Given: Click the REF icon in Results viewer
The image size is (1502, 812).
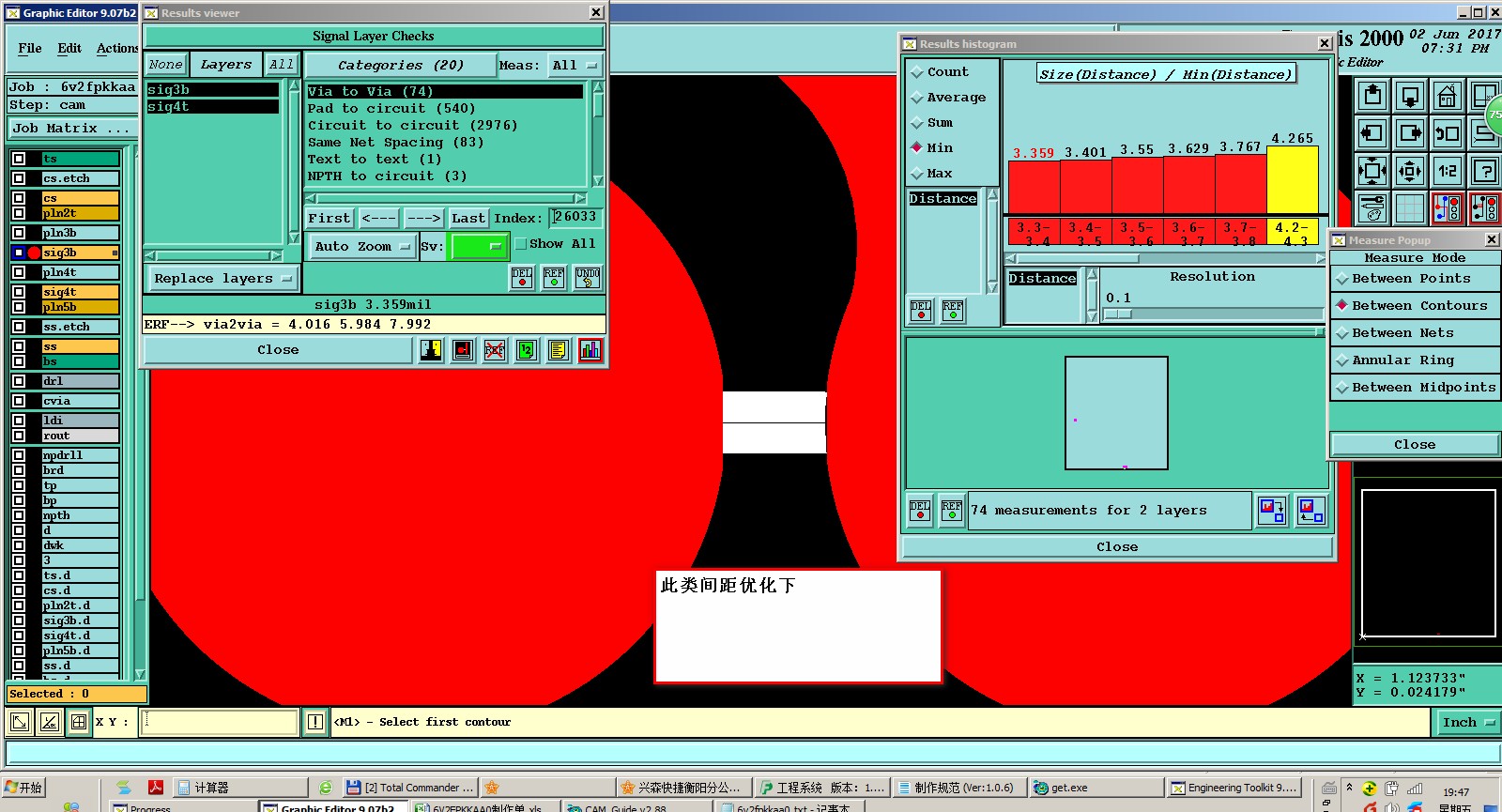Looking at the screenshot, I should pos(554,277).
